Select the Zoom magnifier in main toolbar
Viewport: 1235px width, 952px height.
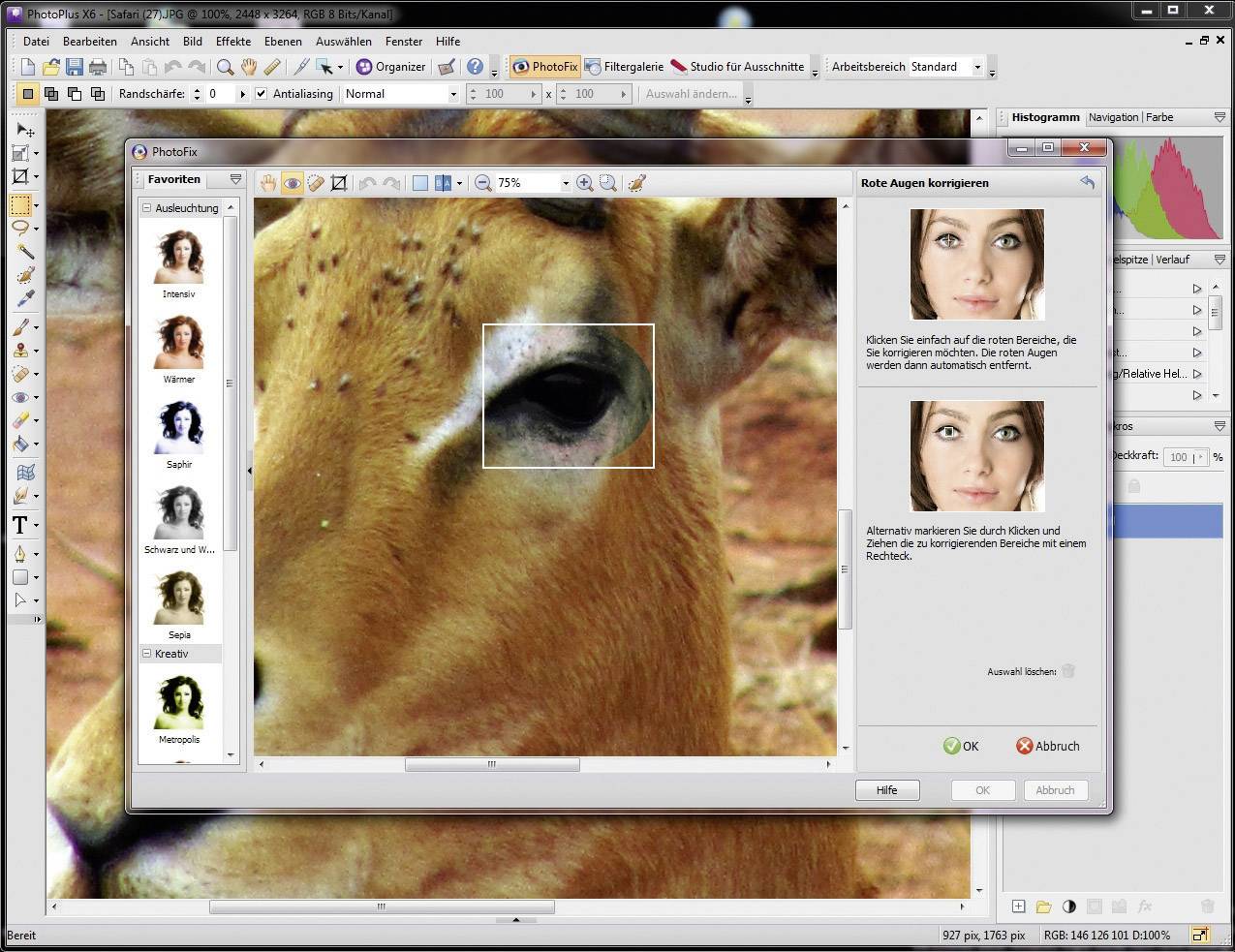[x=225, y=67]
